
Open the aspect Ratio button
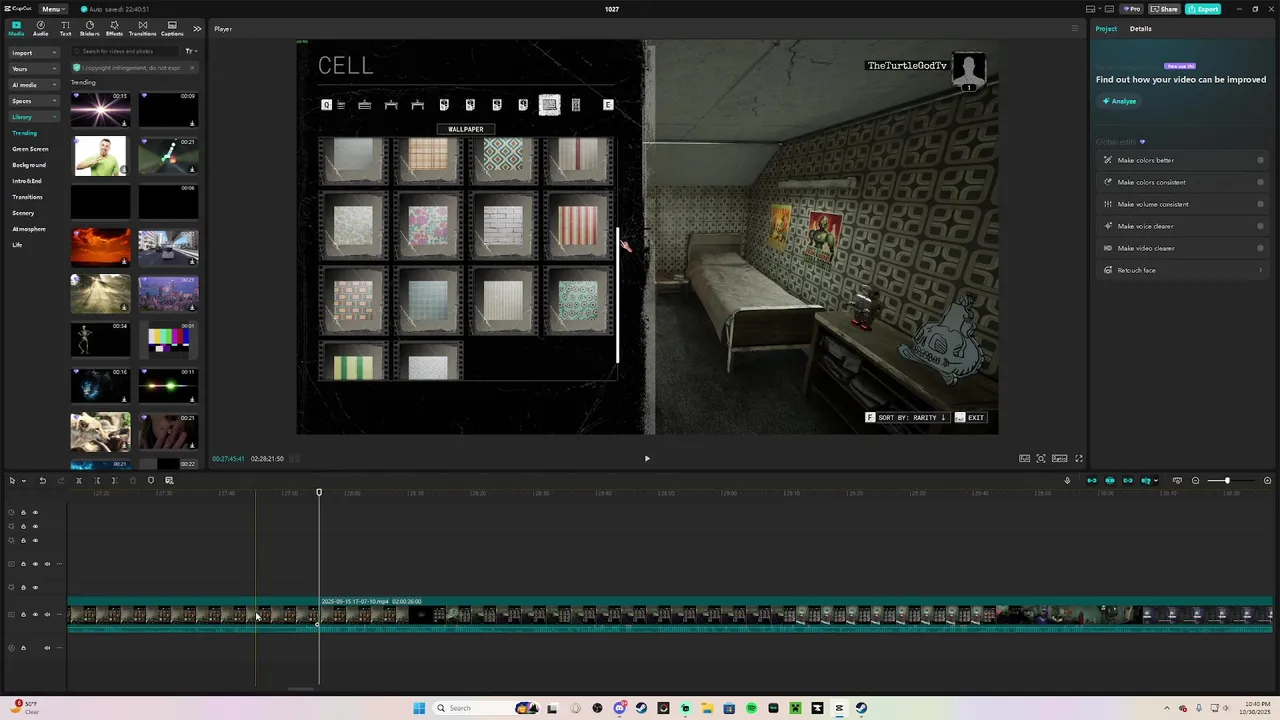click(1059, 459)
